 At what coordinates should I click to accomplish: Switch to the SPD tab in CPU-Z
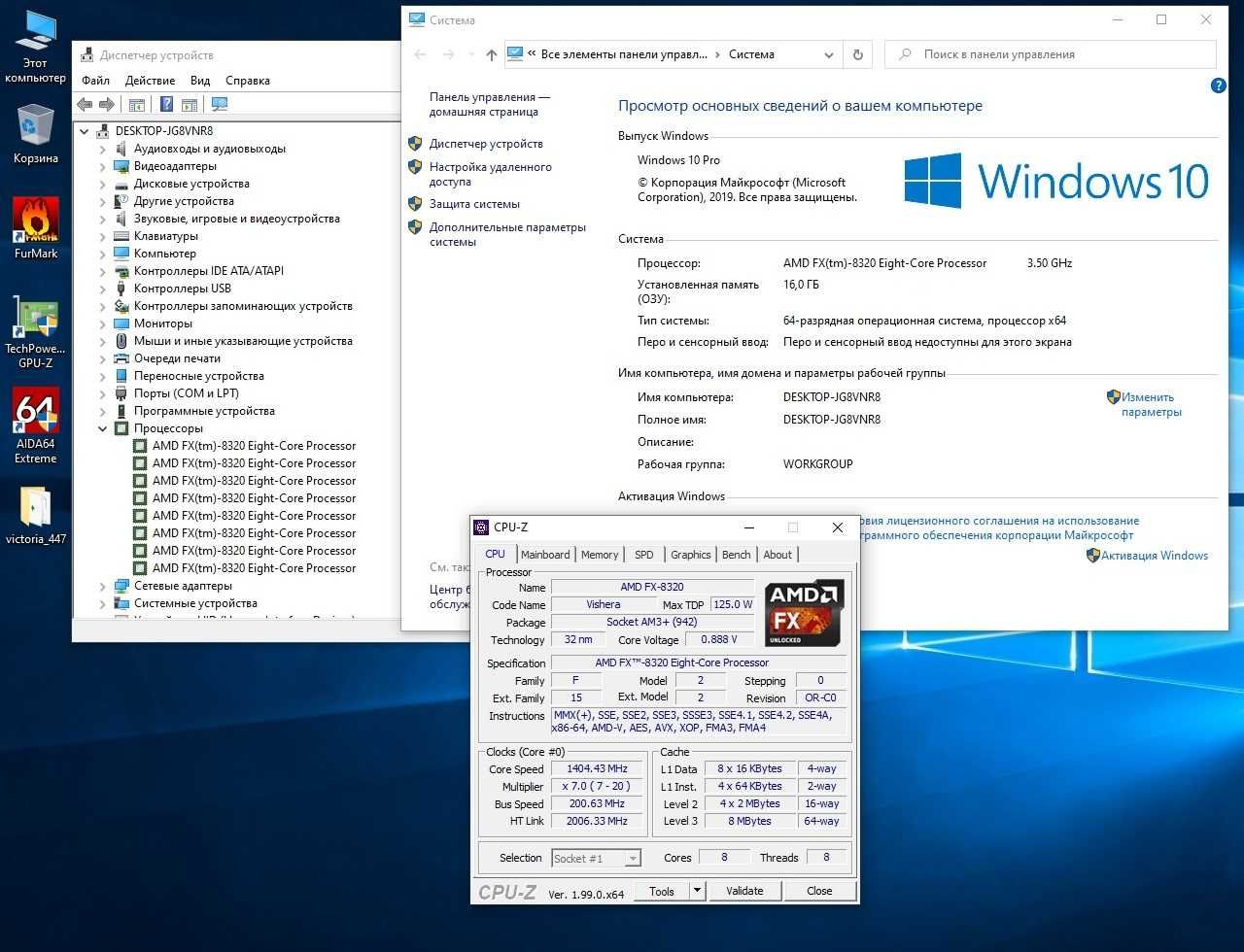tap(644, 555)
